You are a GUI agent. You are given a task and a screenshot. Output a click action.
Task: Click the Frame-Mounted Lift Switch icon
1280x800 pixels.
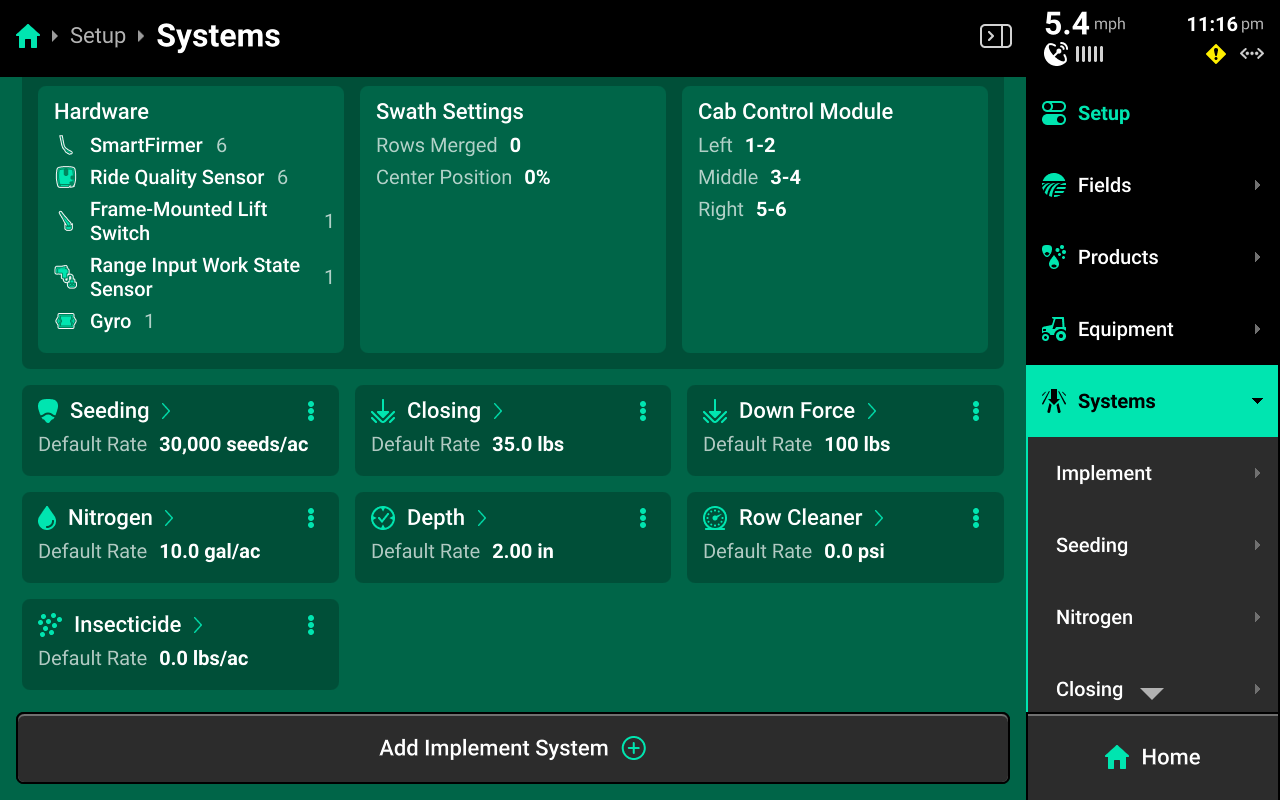66,221
